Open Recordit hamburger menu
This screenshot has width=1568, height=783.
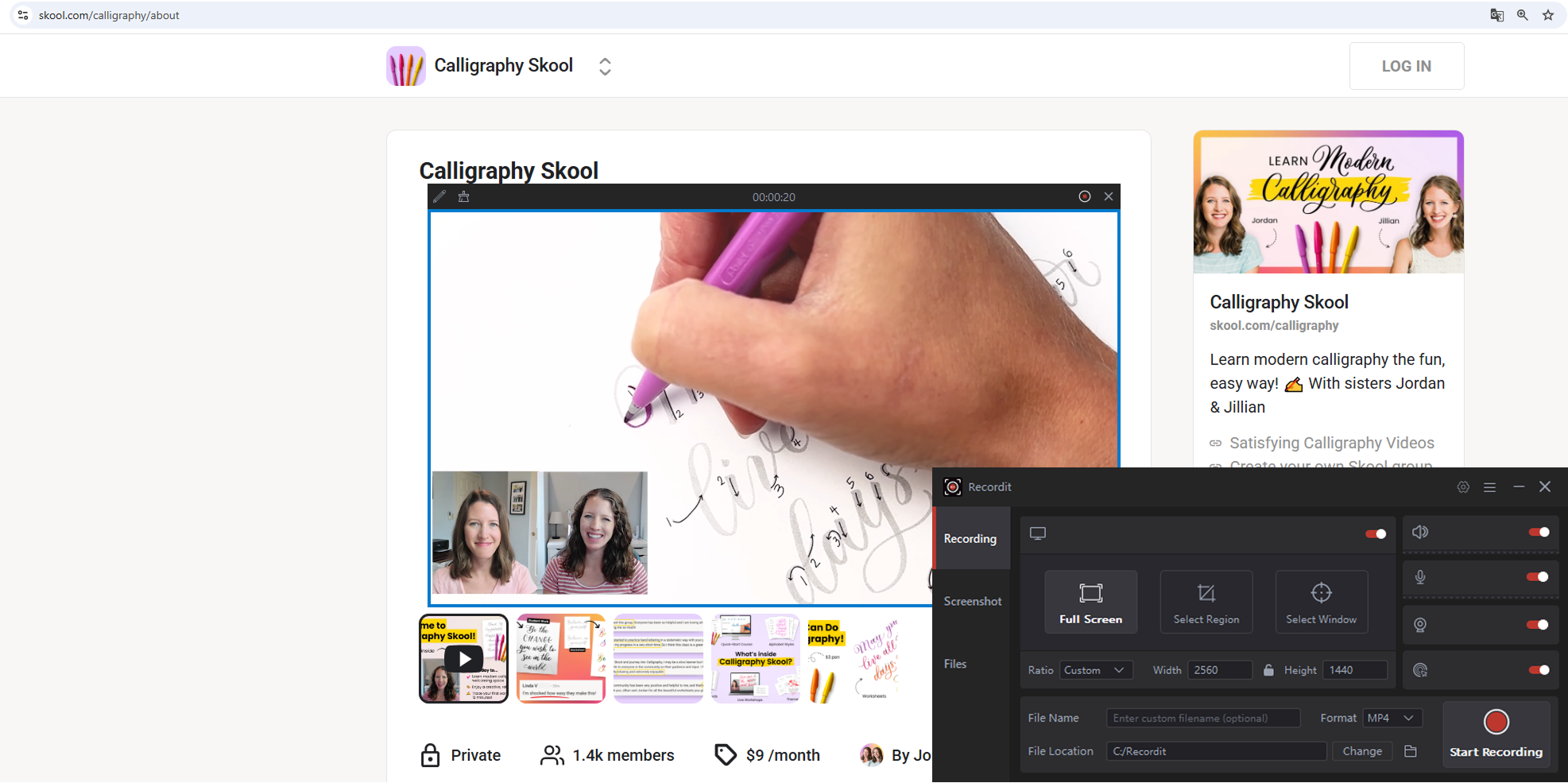(x=1490, y=487)
